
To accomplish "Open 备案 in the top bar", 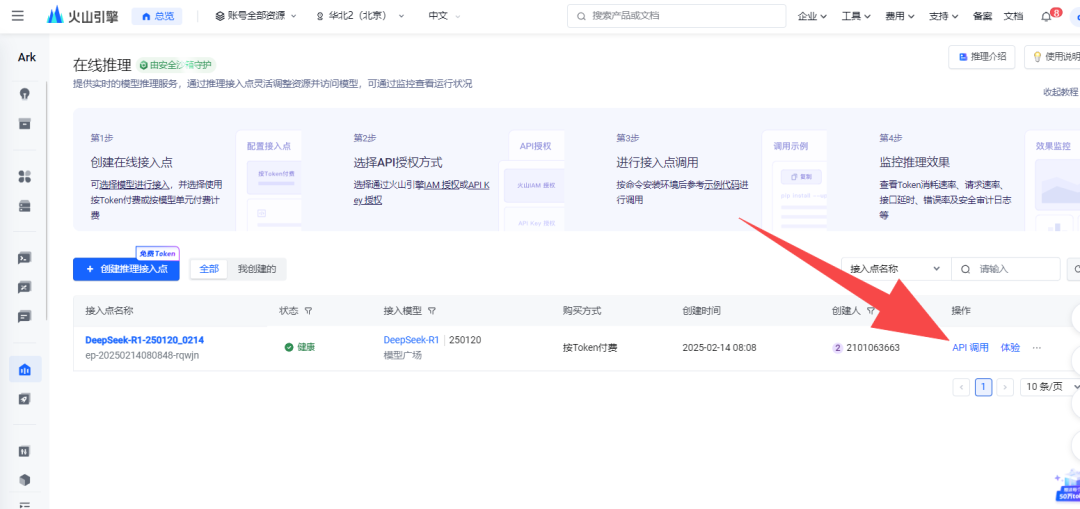I will (x=983, y=17).
